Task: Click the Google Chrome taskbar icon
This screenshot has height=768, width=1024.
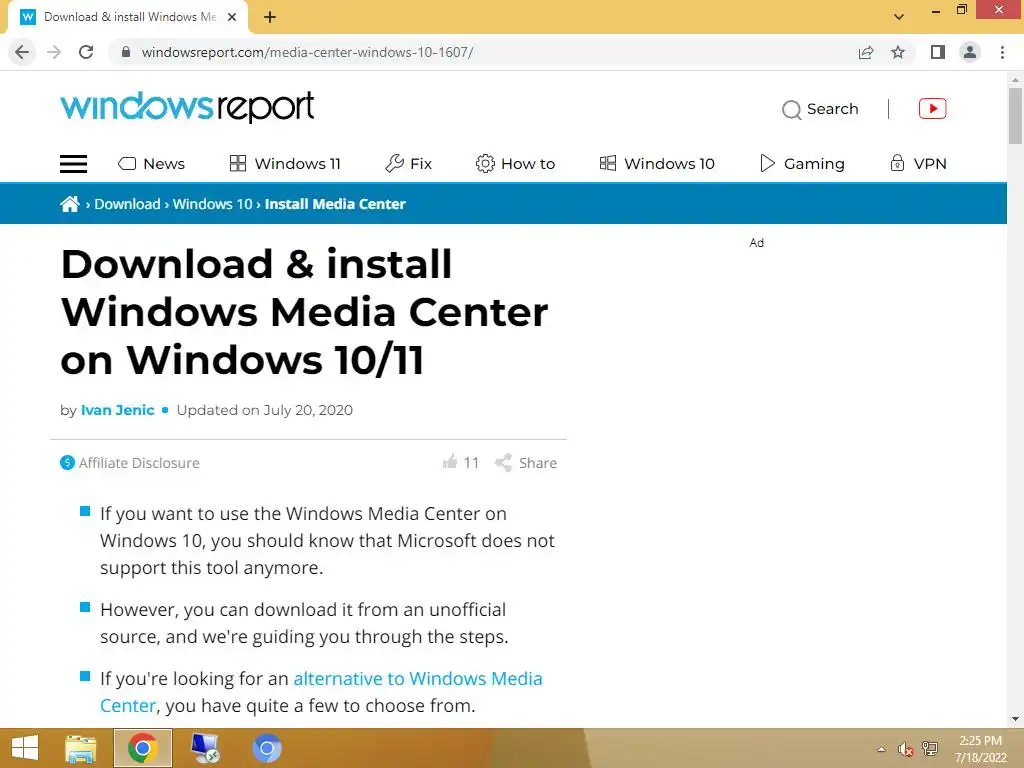Action: click(x=142, y=748)
